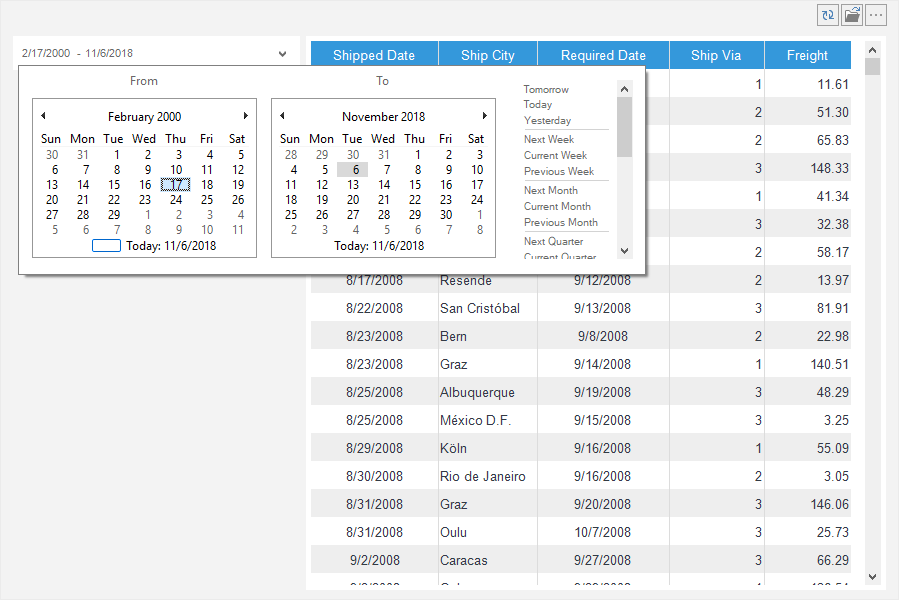Click the refresh icon in top toolbar

[828, 15]
